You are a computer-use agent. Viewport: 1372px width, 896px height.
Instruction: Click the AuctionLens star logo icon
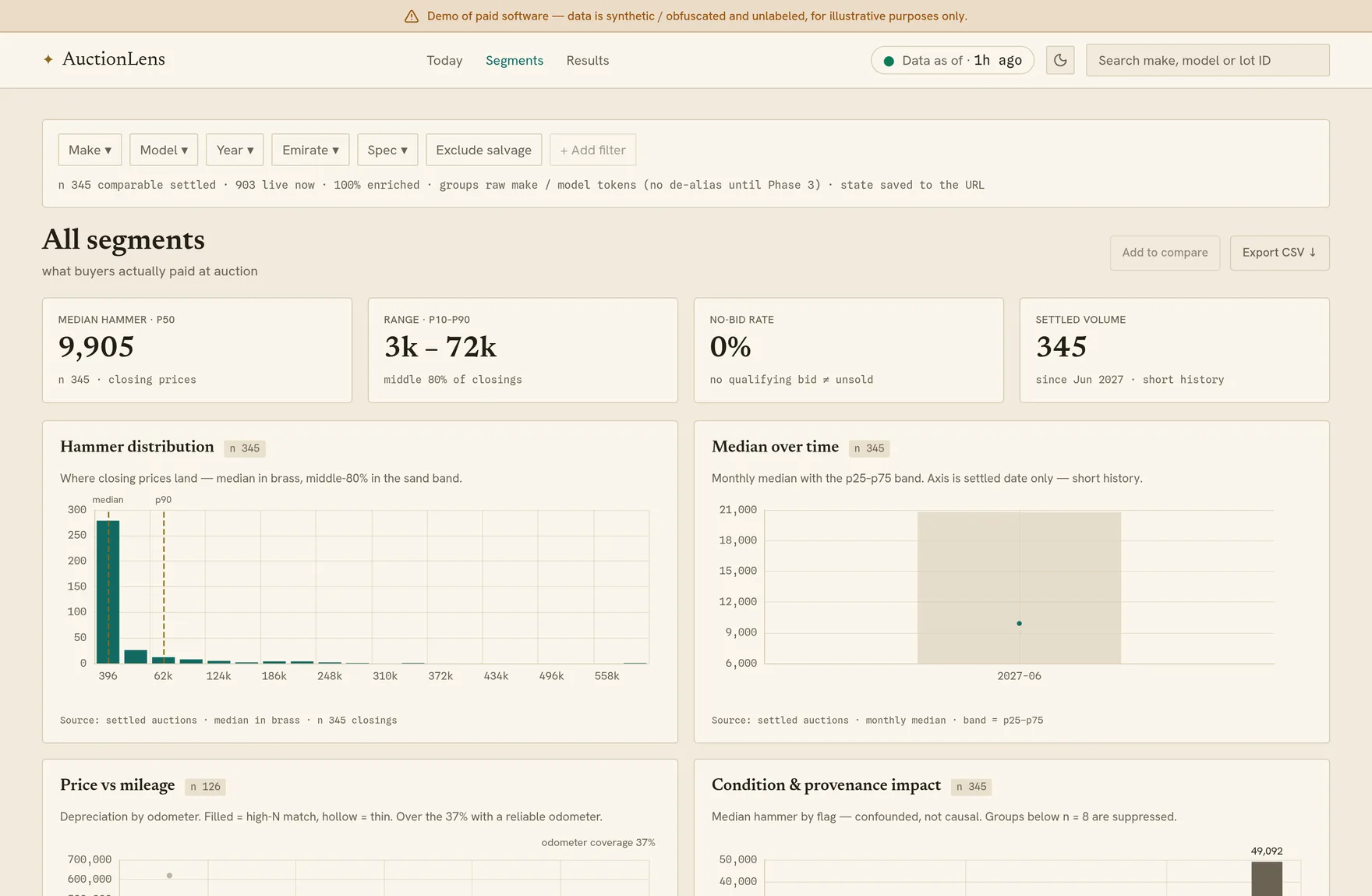[x=48, y=59]
